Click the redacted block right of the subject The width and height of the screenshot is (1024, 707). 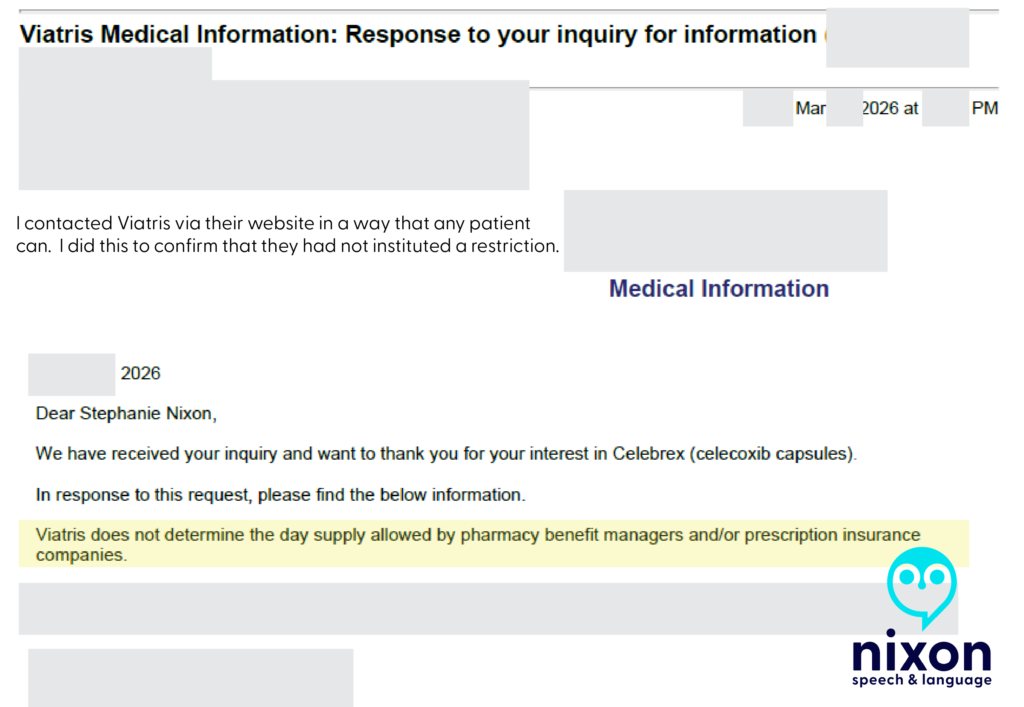tap(897, 38)
